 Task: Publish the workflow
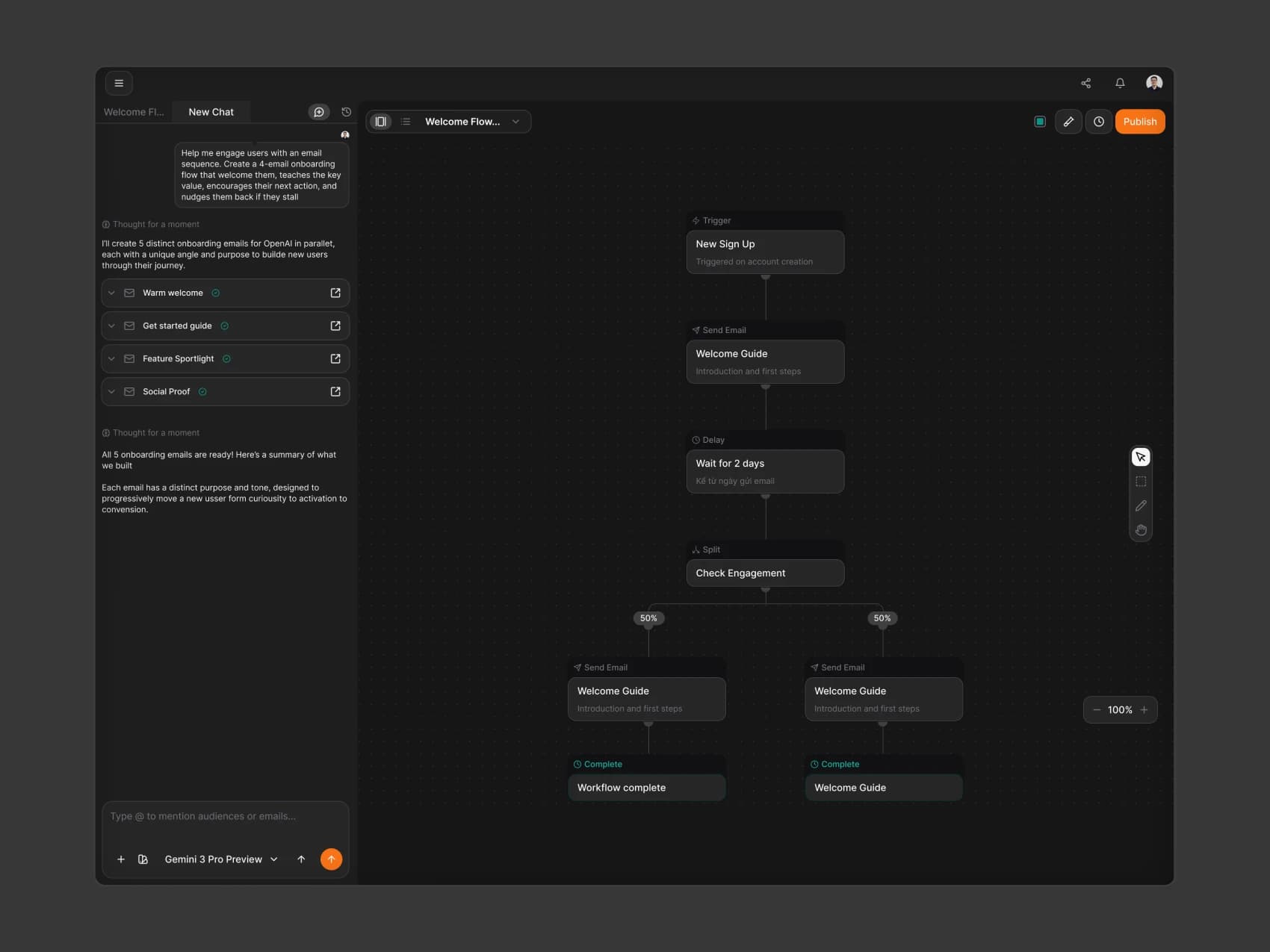pos(1139,122)
